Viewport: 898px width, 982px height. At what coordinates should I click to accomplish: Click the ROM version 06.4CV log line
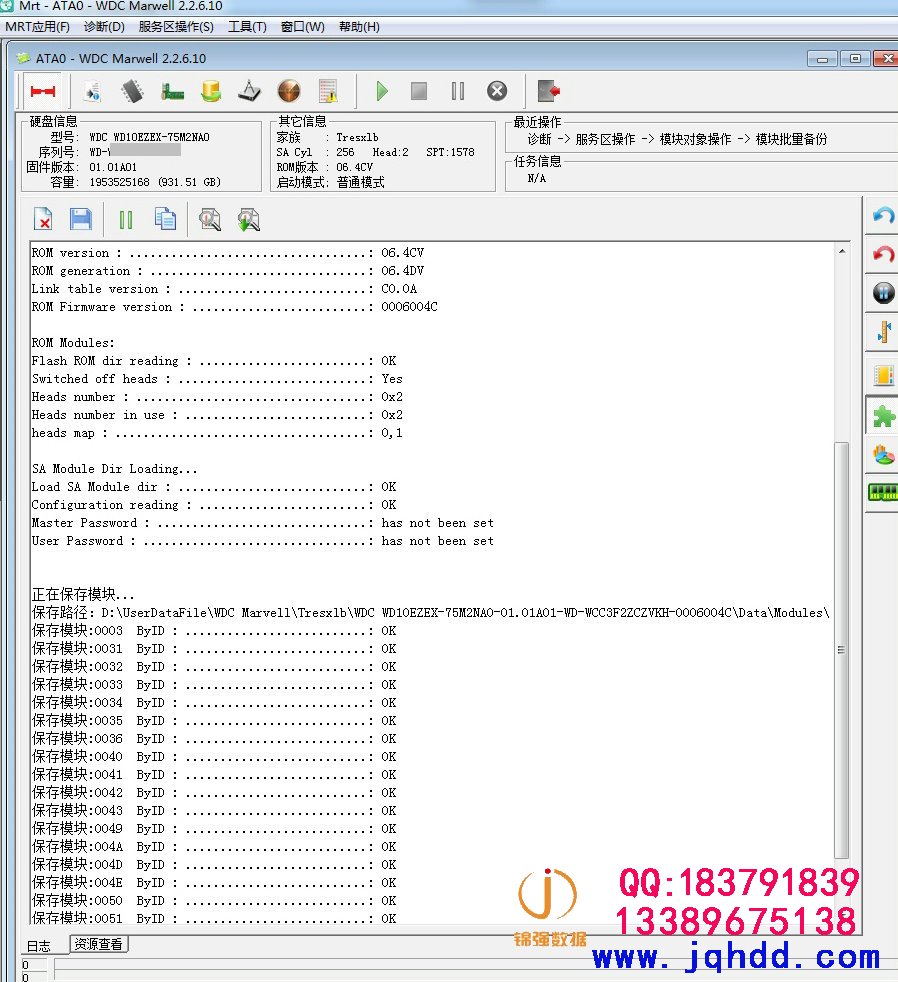(x=228, y=253)
